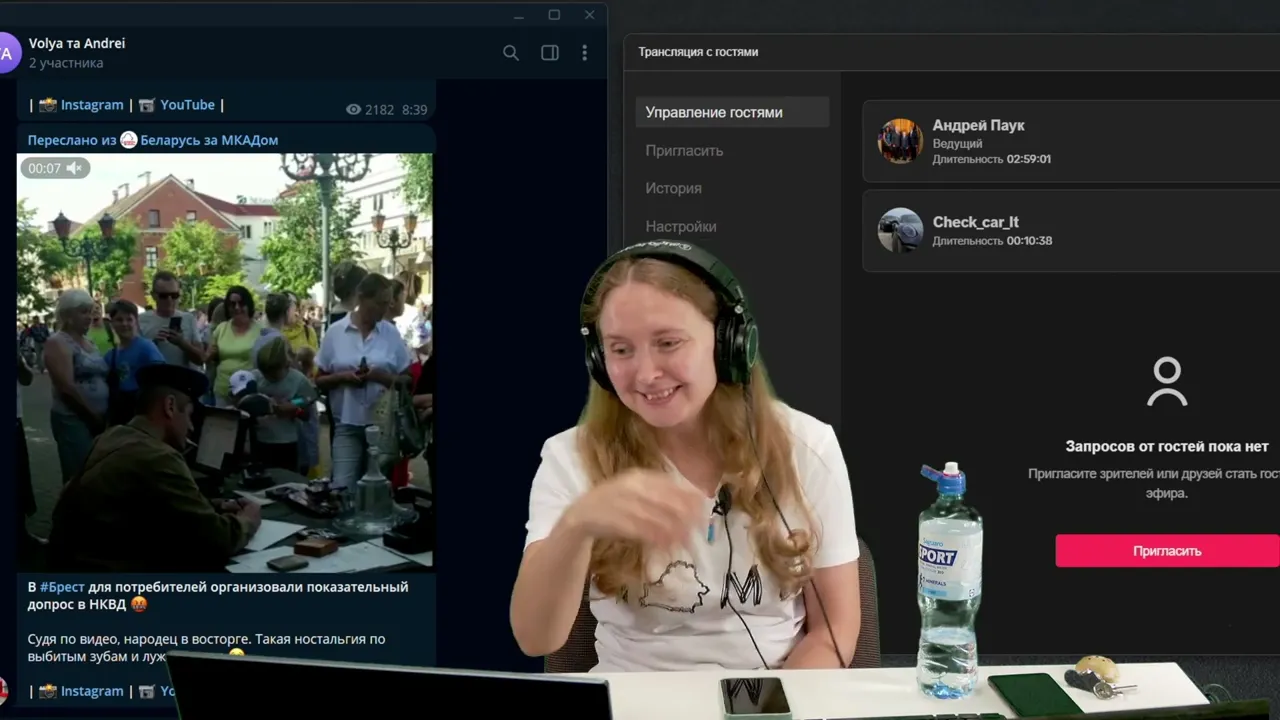Minimize the Telegram window

point(518,15)
